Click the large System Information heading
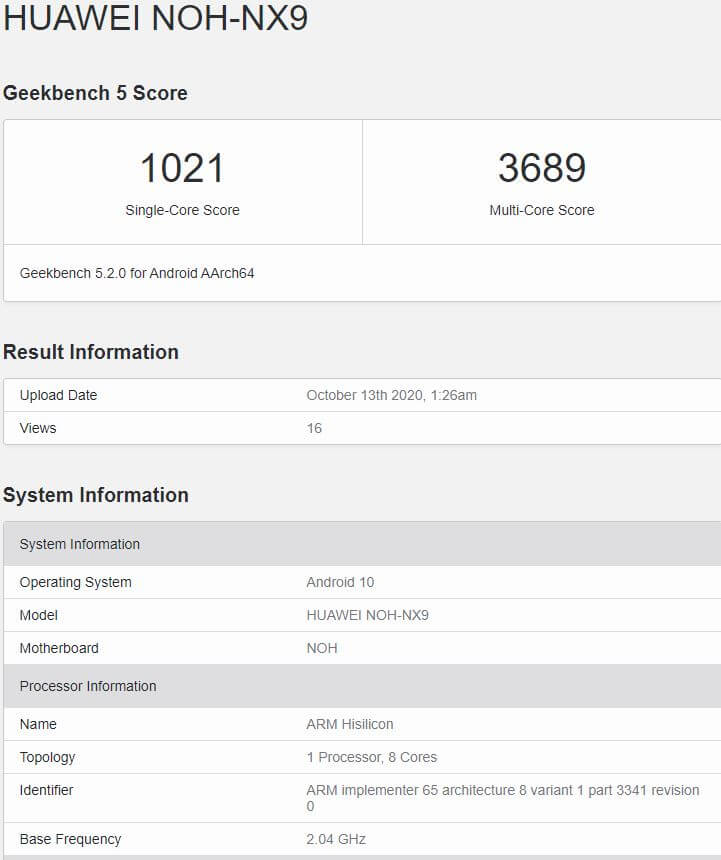721x860 pixels. click(96, 495)
